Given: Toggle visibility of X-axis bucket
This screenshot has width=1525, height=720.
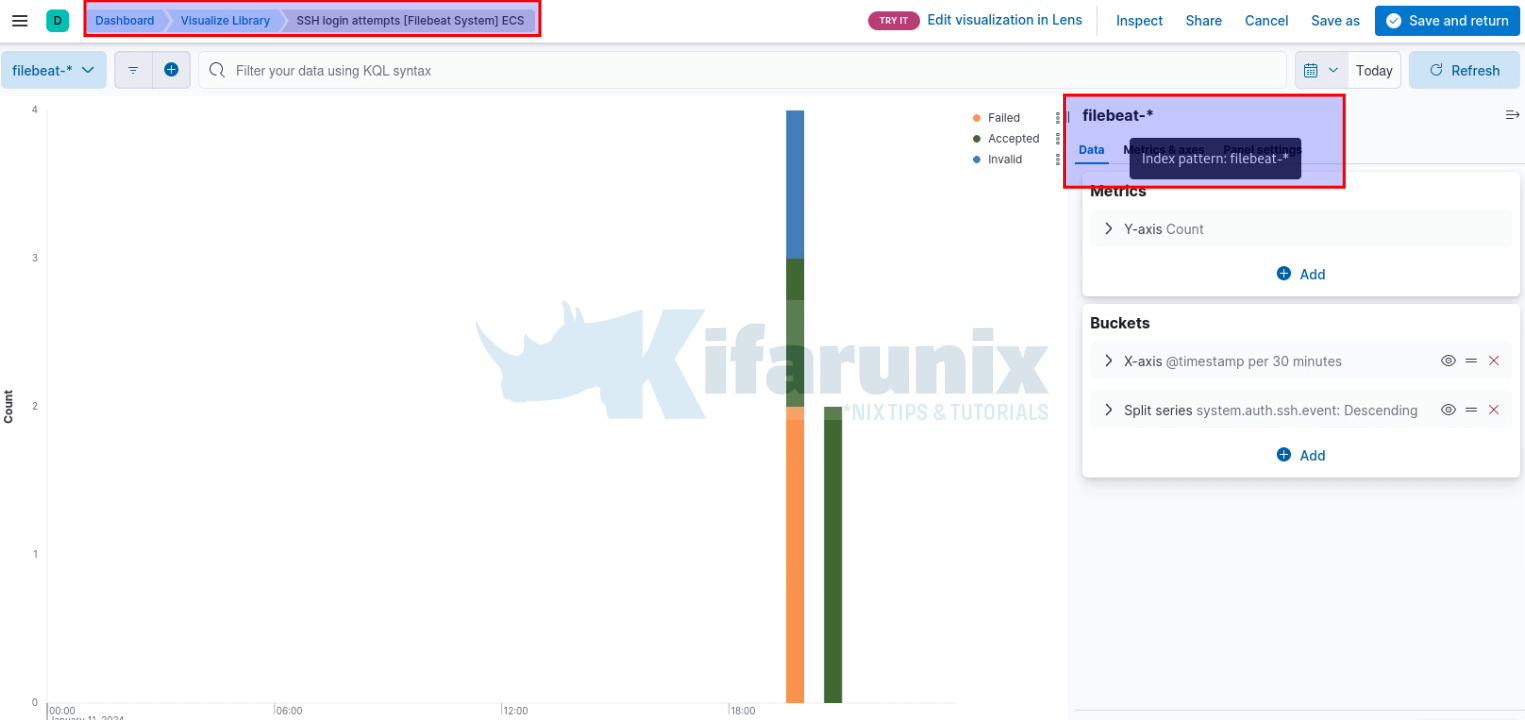Looking at the screenshot, I should [1447, 361].
